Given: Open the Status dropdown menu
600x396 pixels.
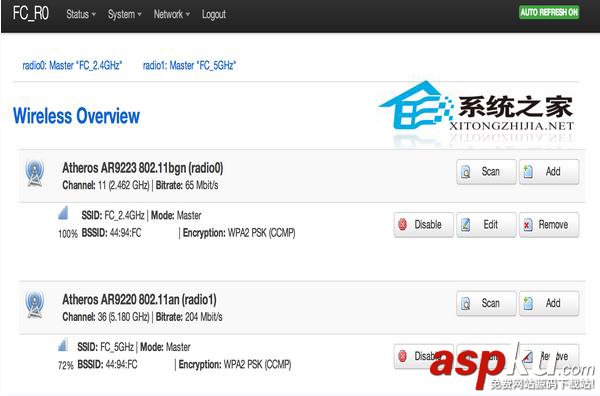Looking at the screenshot, I should click(80, 15).
